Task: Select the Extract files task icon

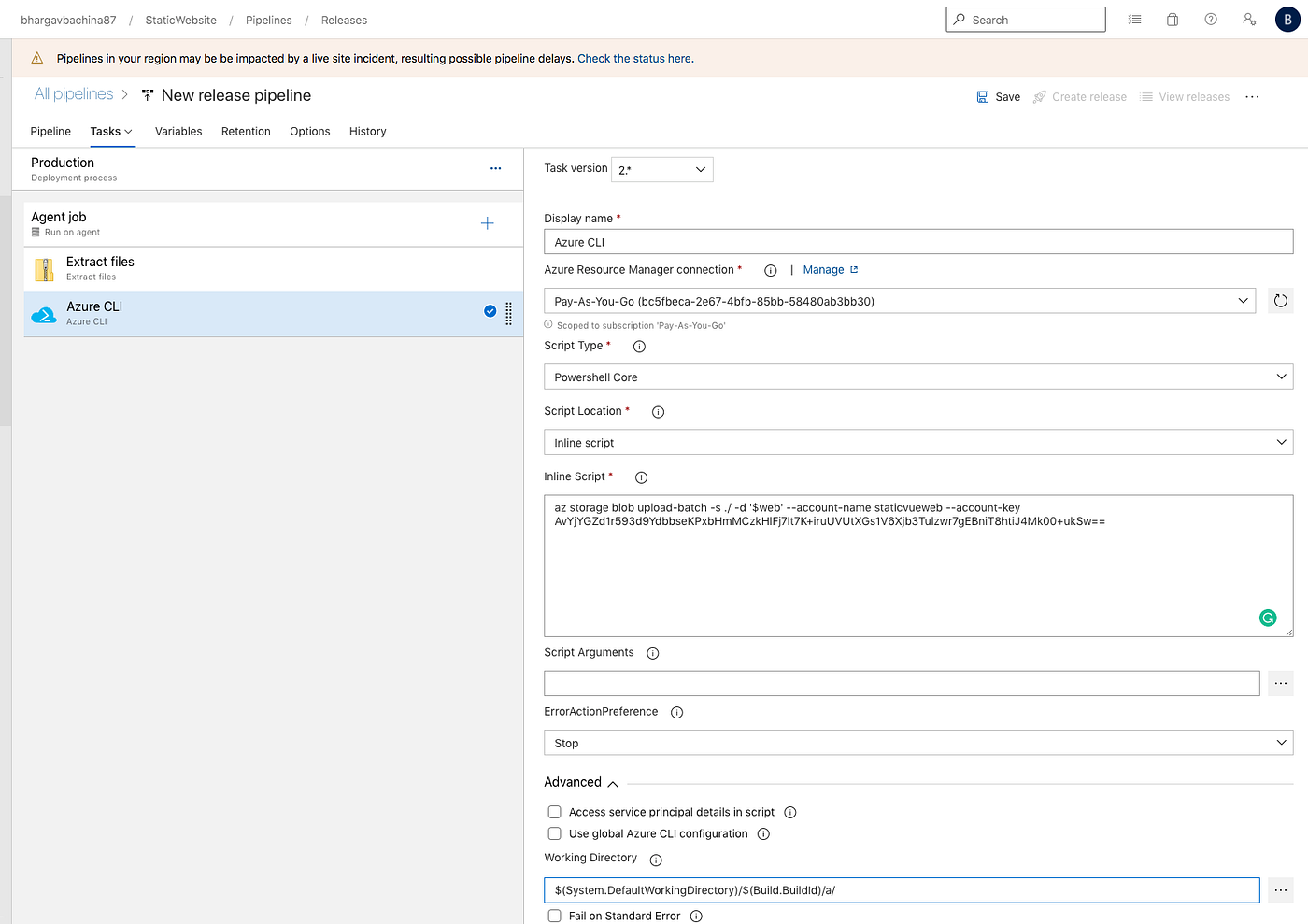Action: tap(43, 268)
